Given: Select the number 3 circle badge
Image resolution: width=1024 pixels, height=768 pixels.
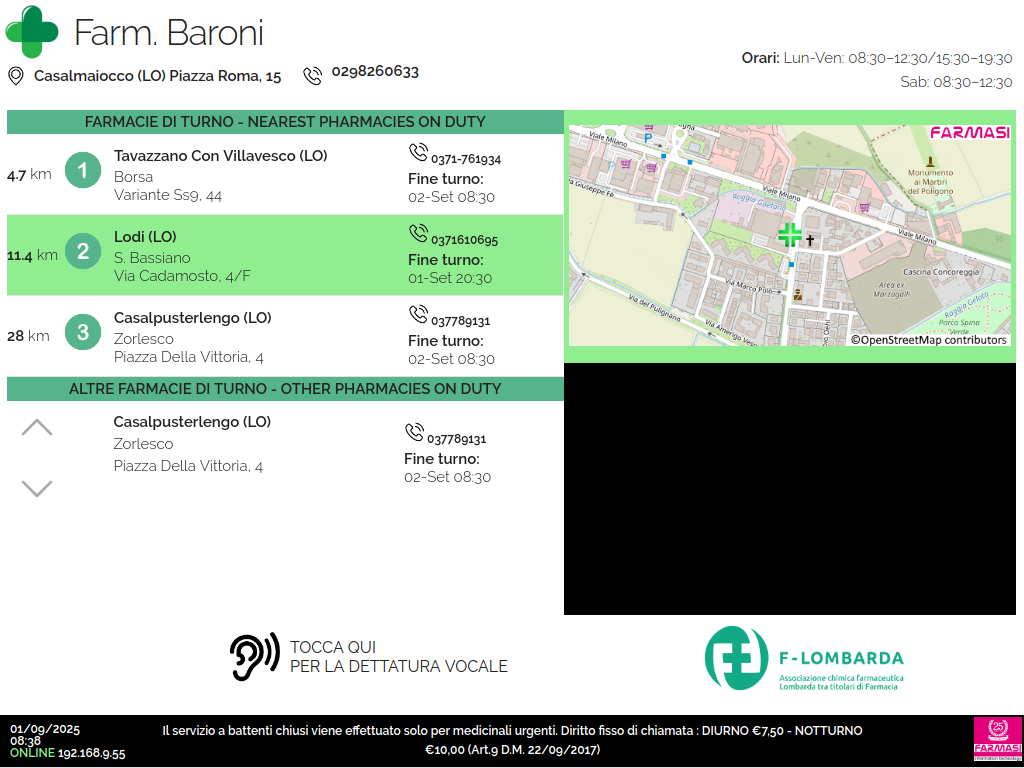Looking at the screenshot, I should (x=83, y=332).
